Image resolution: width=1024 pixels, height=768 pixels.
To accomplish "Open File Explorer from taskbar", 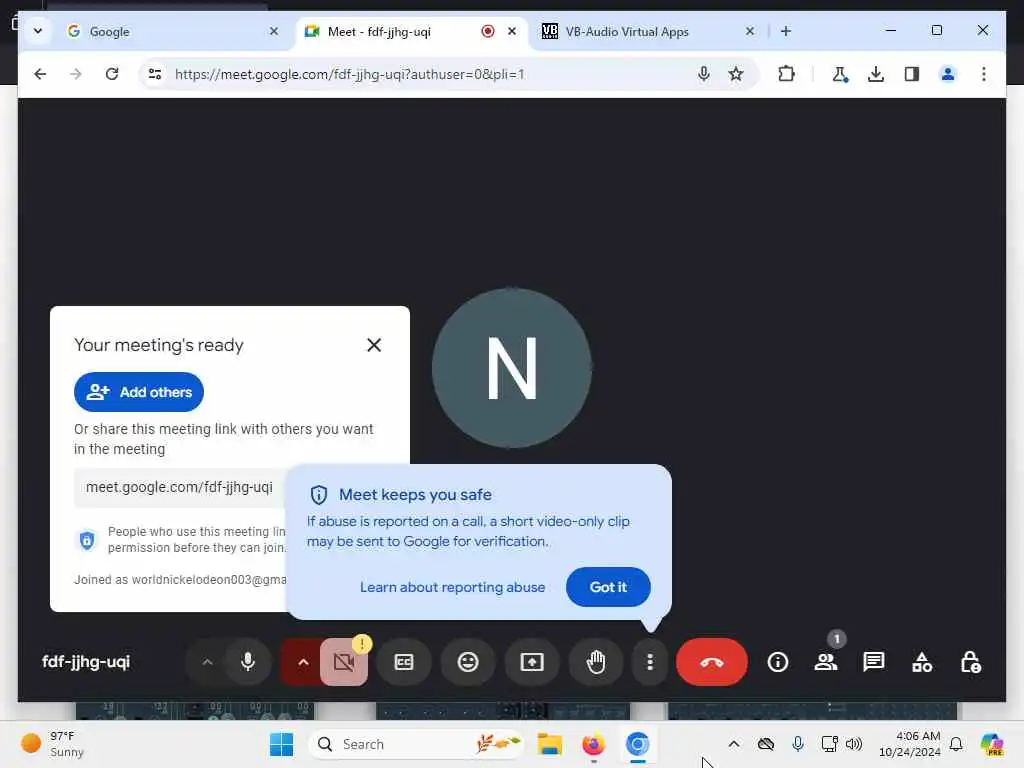I will 549,744.
